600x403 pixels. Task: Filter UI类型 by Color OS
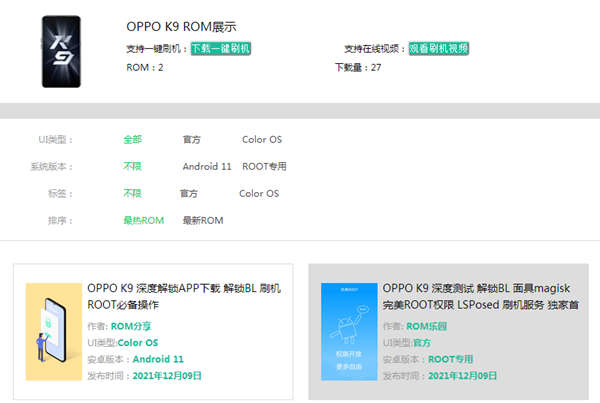pyautogui.click(x=262, y=140)
